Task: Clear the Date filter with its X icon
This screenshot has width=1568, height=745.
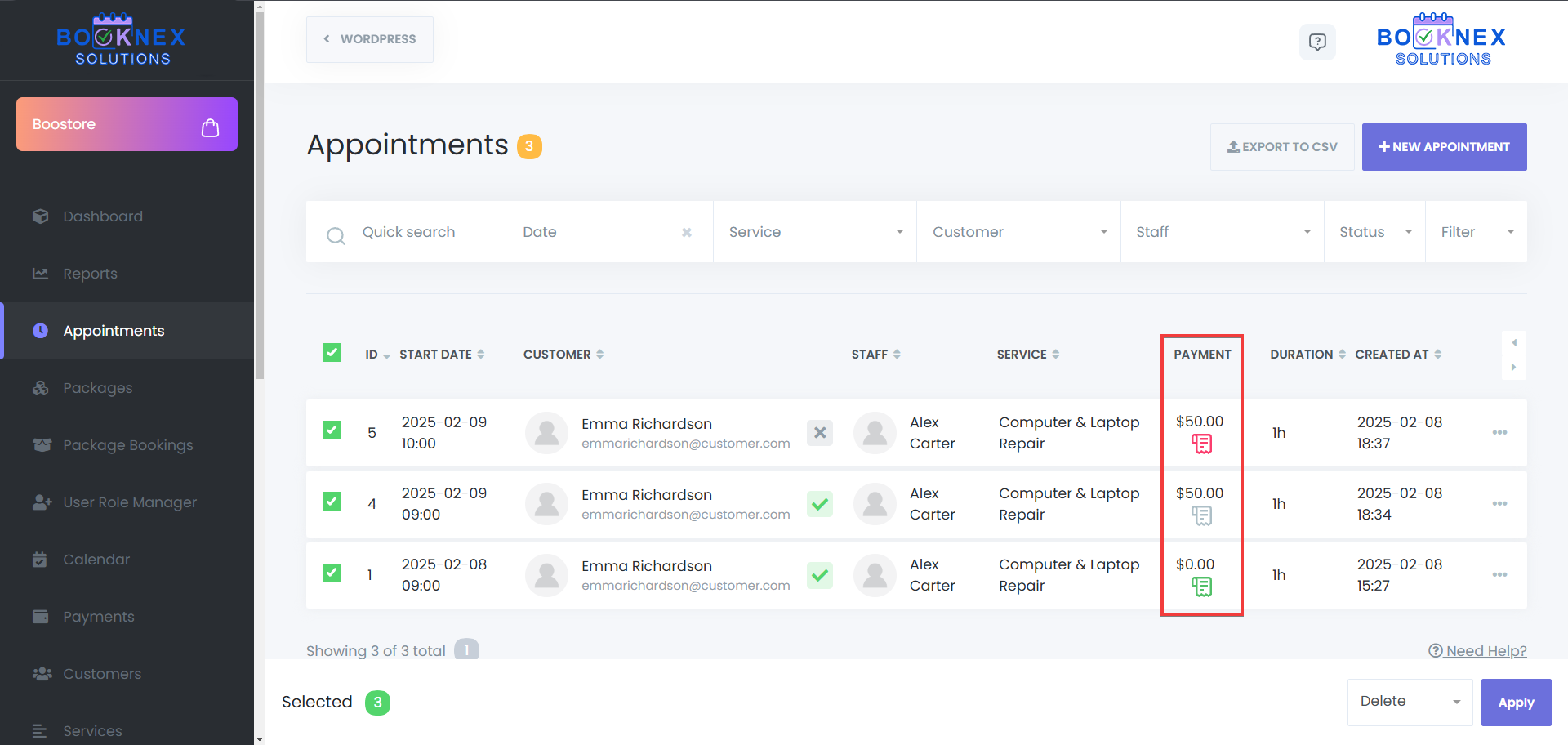Action: click(x=685, y=231)
